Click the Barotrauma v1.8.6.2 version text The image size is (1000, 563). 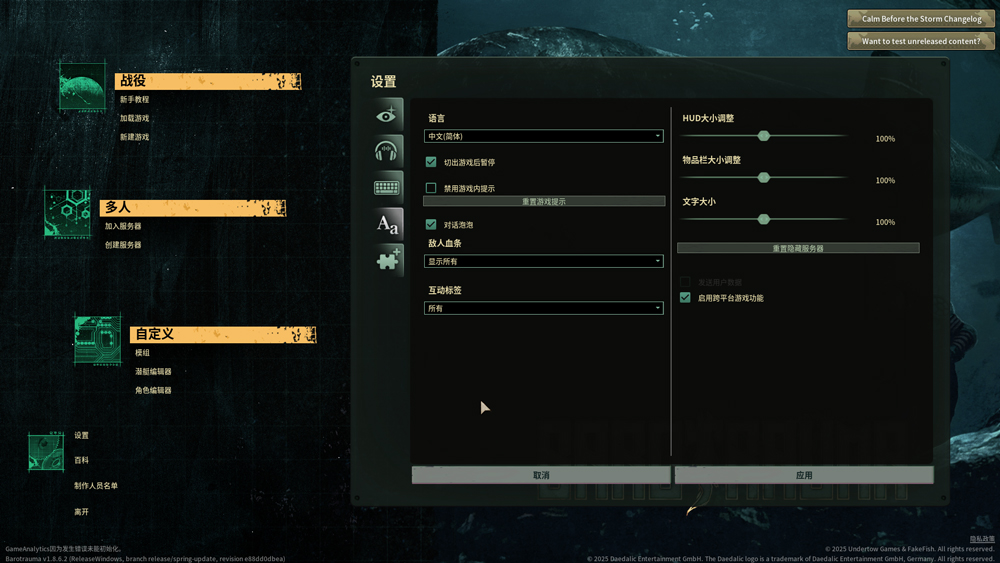145,559
